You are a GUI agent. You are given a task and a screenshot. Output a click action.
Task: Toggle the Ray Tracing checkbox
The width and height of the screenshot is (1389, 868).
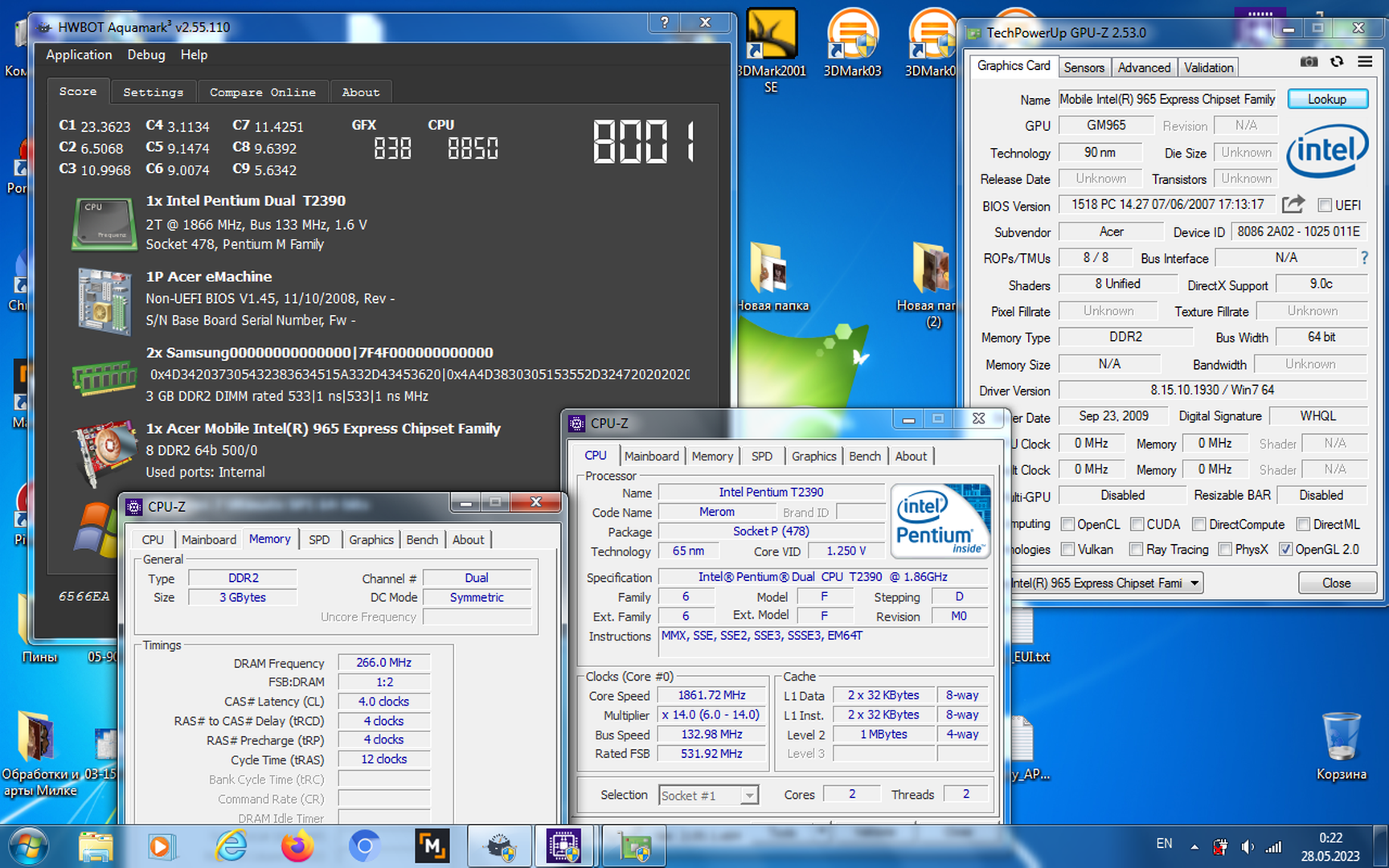click(x=1137, y=550)
